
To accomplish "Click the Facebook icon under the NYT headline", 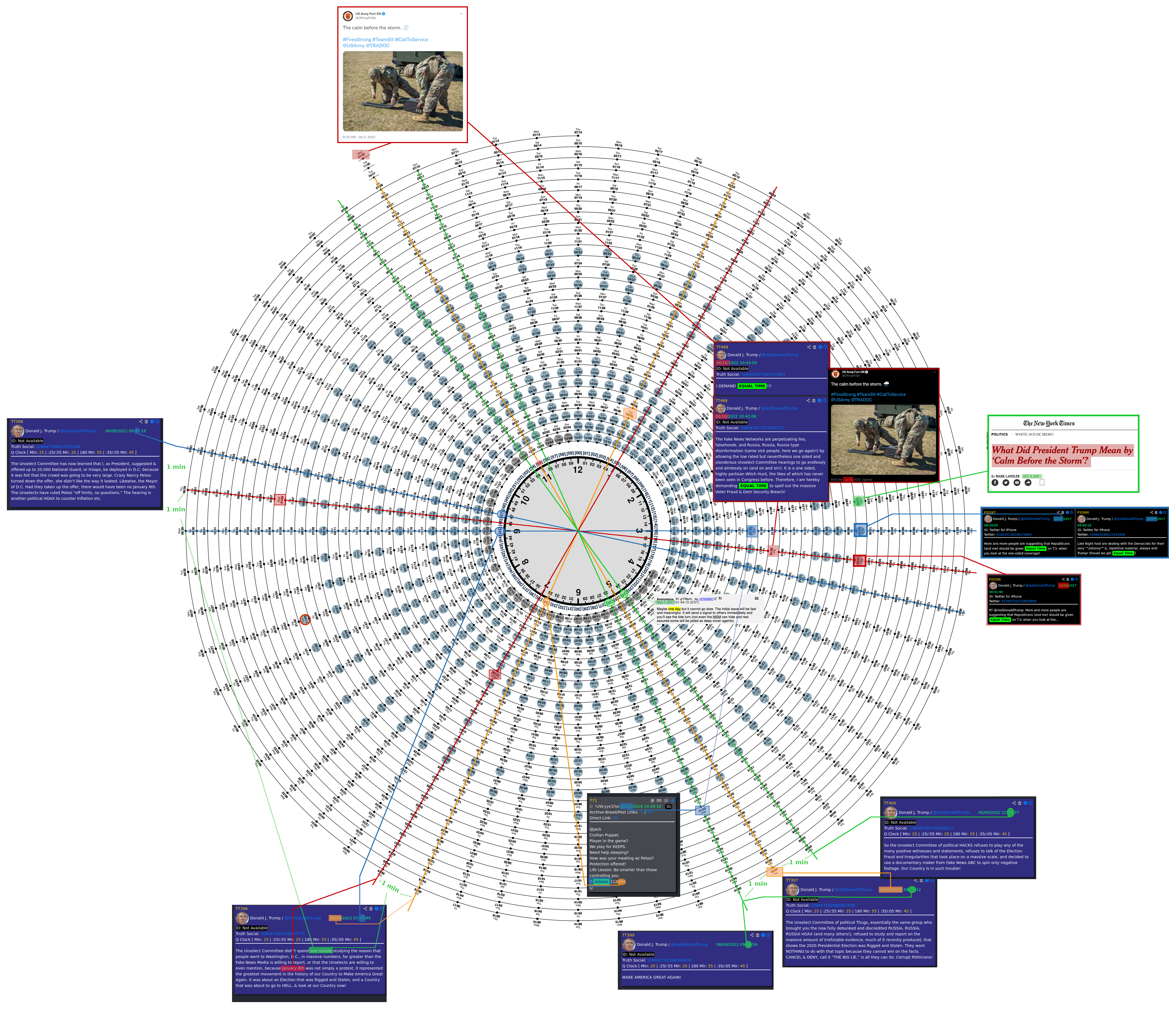I will point(995,483).
